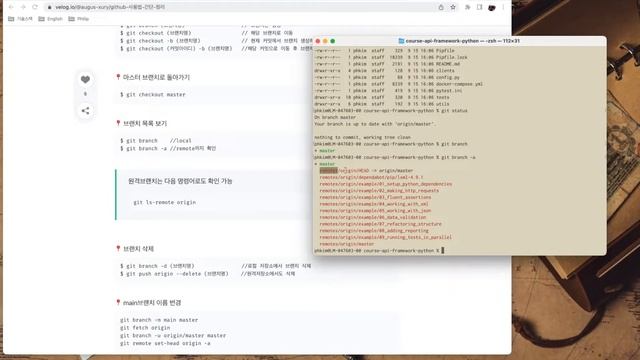Click the 'git branch -u origin/master master' line
The width and height of the screenshot is (640, 360).
[173, 336]
